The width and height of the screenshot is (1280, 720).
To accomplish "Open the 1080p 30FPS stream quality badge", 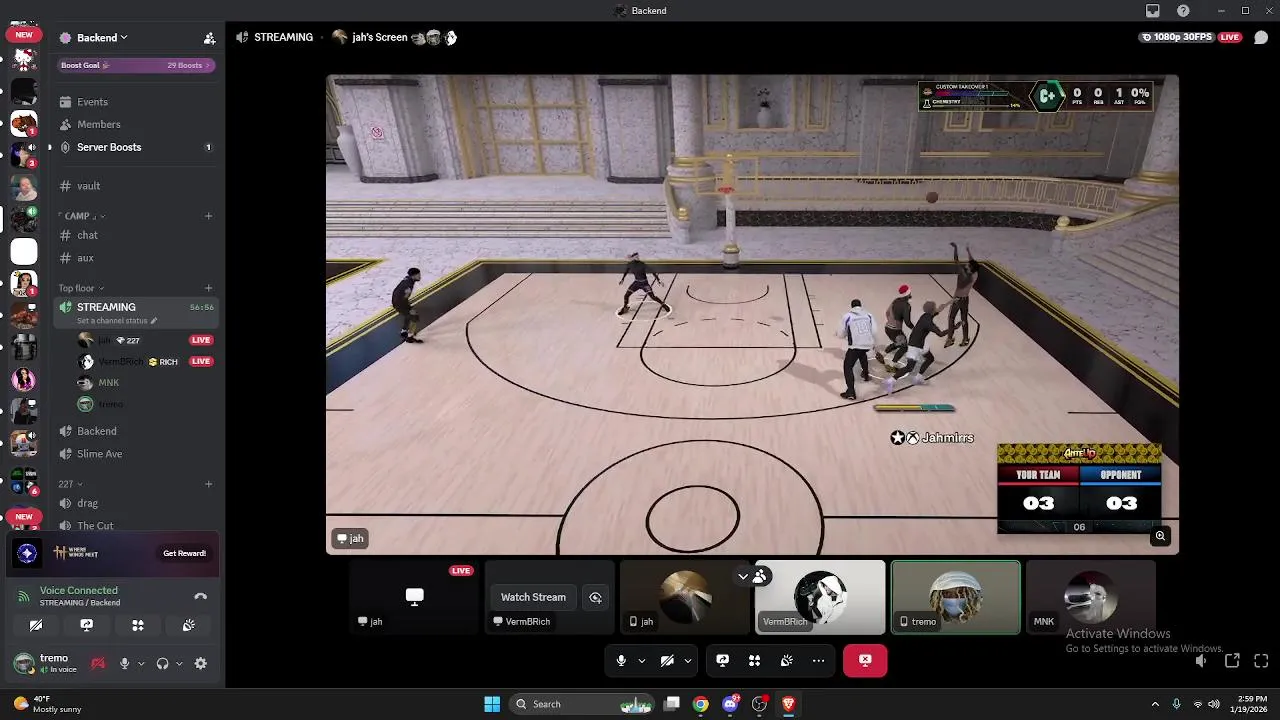I will click(x=1177, y=37).
